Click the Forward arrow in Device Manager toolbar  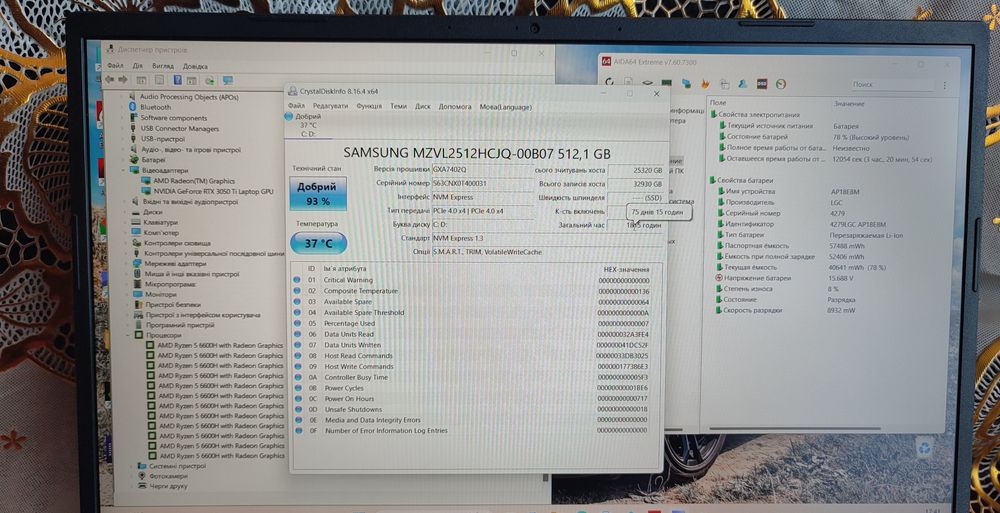point(123,80)
